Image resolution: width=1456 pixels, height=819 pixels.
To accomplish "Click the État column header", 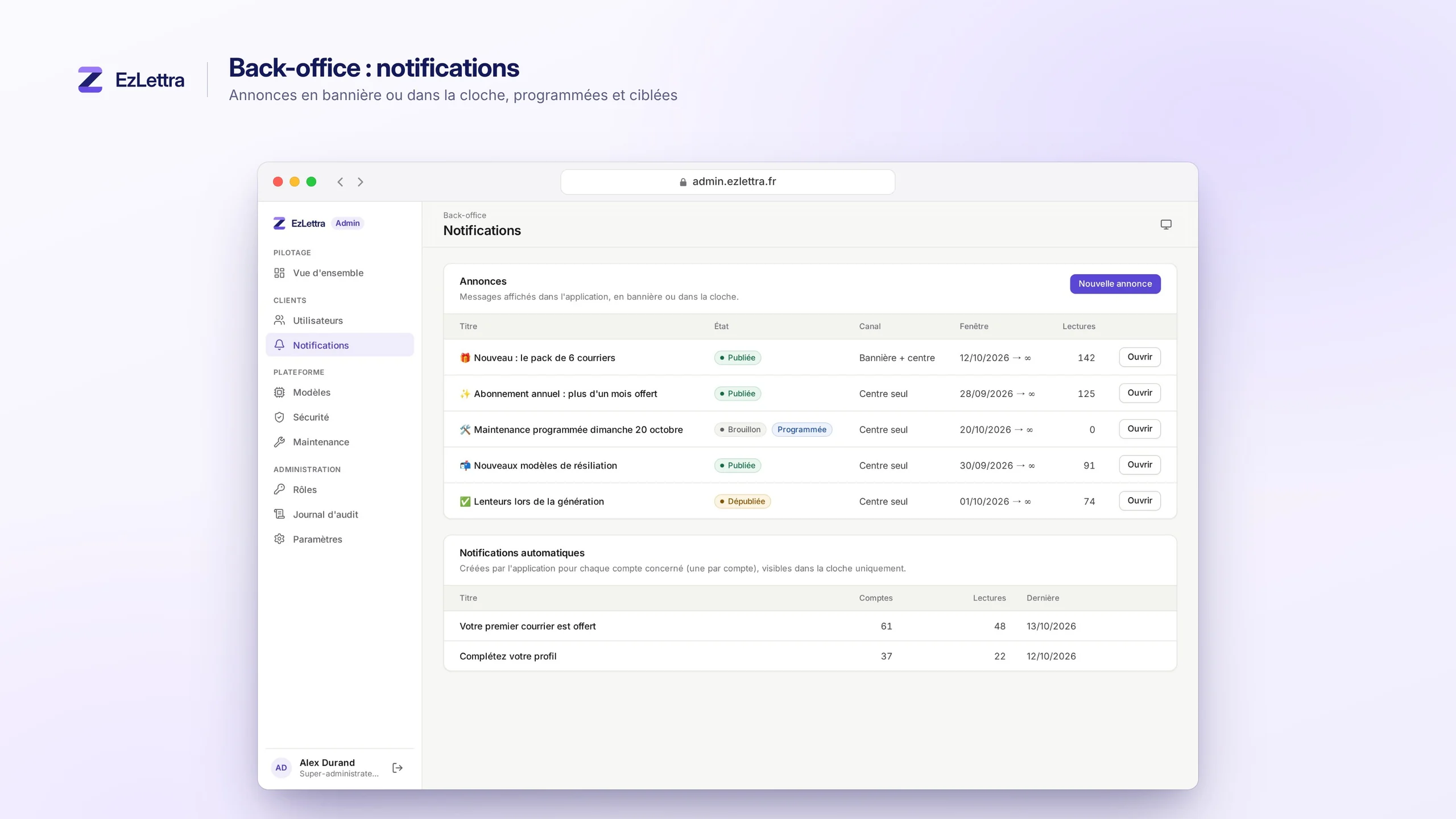I will tap(721, 326).
